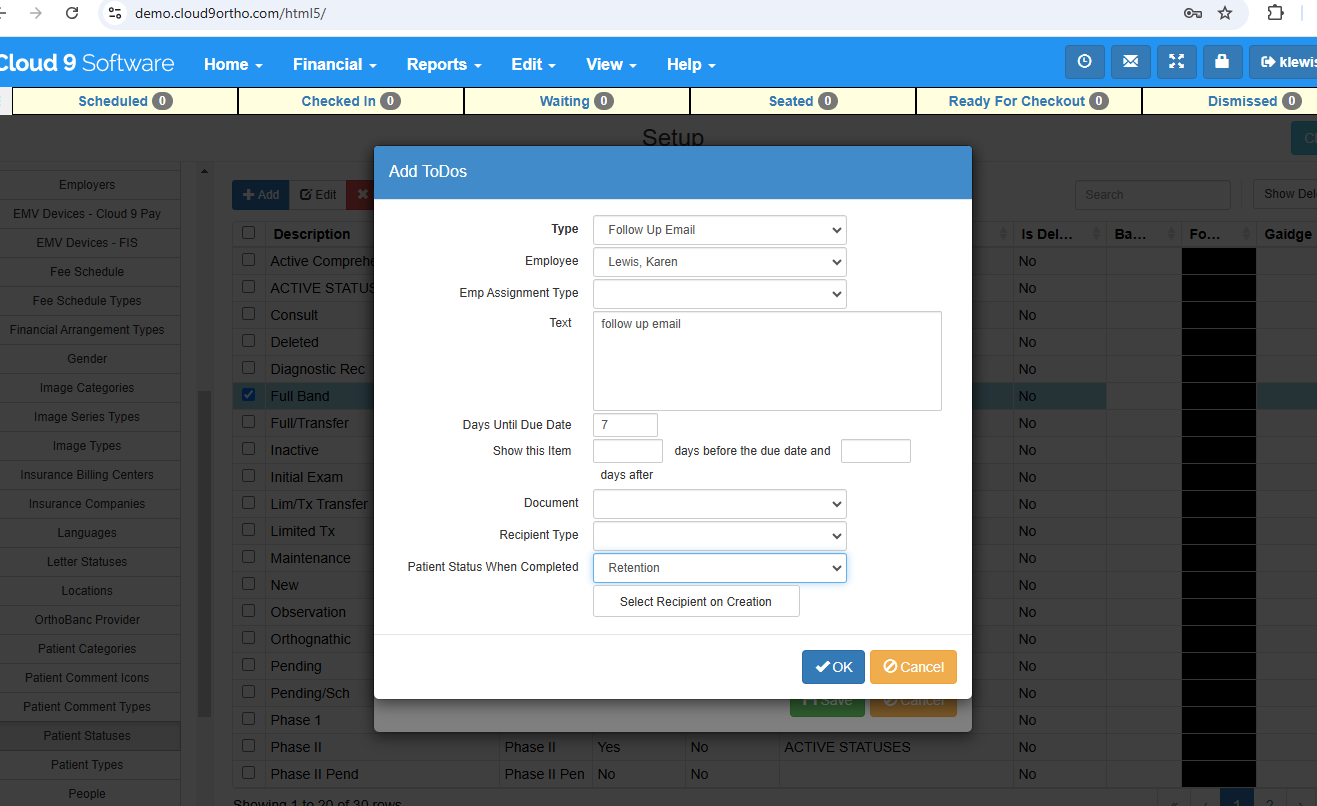The height and width of the screenshot is (806, 1317).
Task: Open the Home menu
Action: [x=233, y=64]
